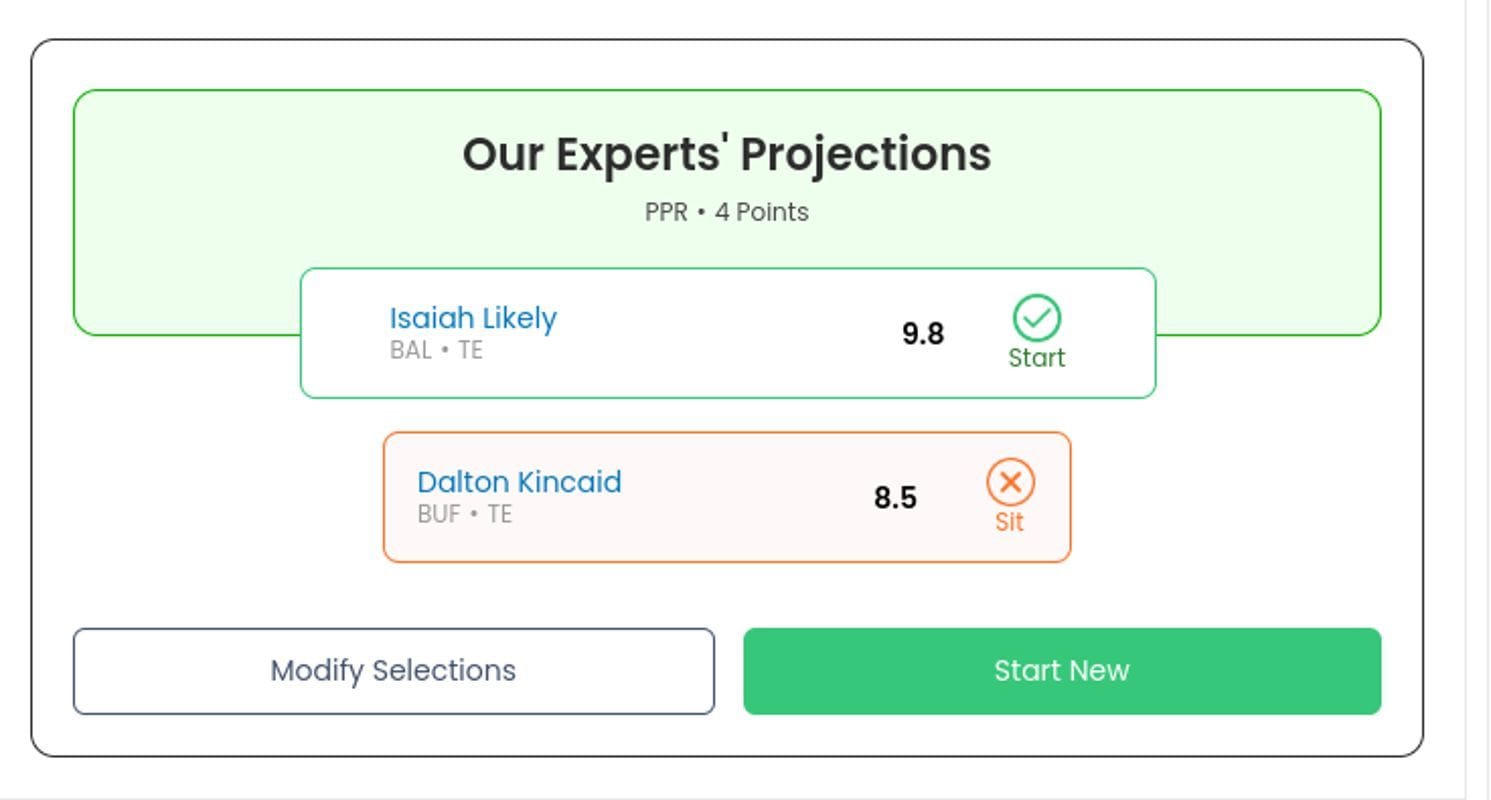Click the orange Sit text label
The height and width of the screenshot is (800, 1491).
click(x=1010, y=522)
